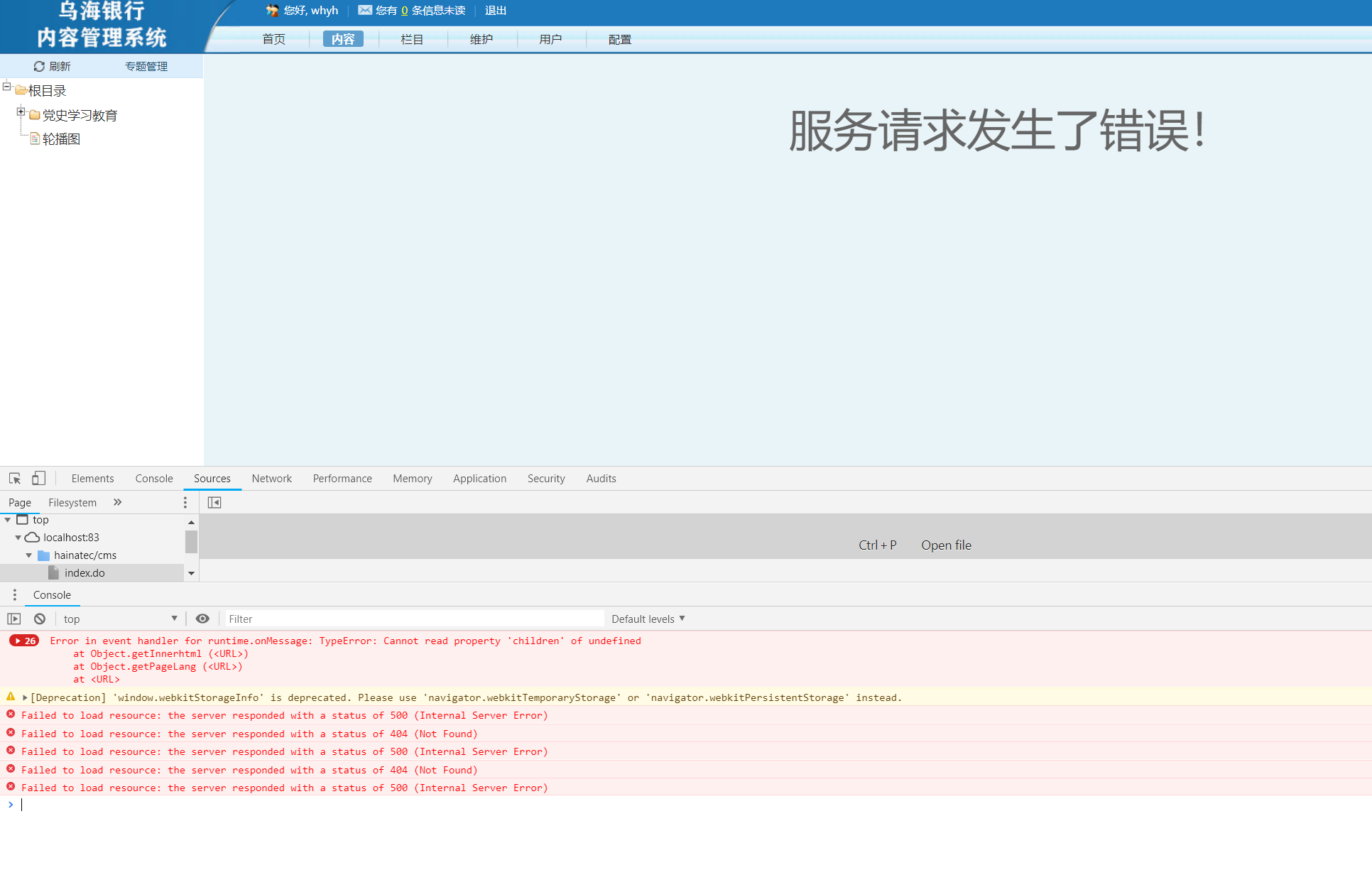Image resolution: width=1372 pixels, height=870 pixels.
Task: Open the mail envelope unread messages icon
Action: point(365,11)
